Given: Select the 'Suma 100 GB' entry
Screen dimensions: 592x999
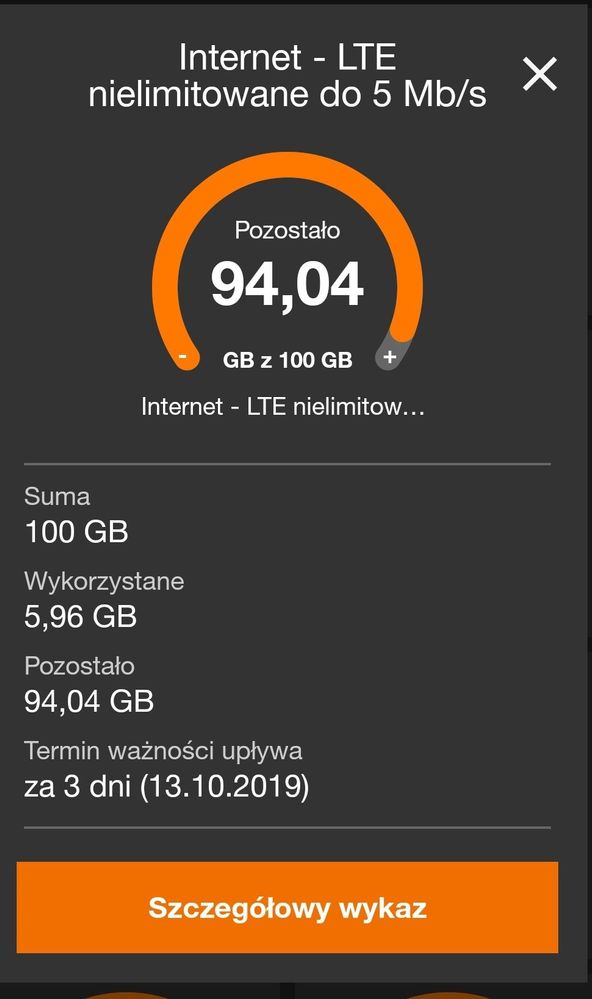Looking at the screenshot, I should (x=75, y=514).
